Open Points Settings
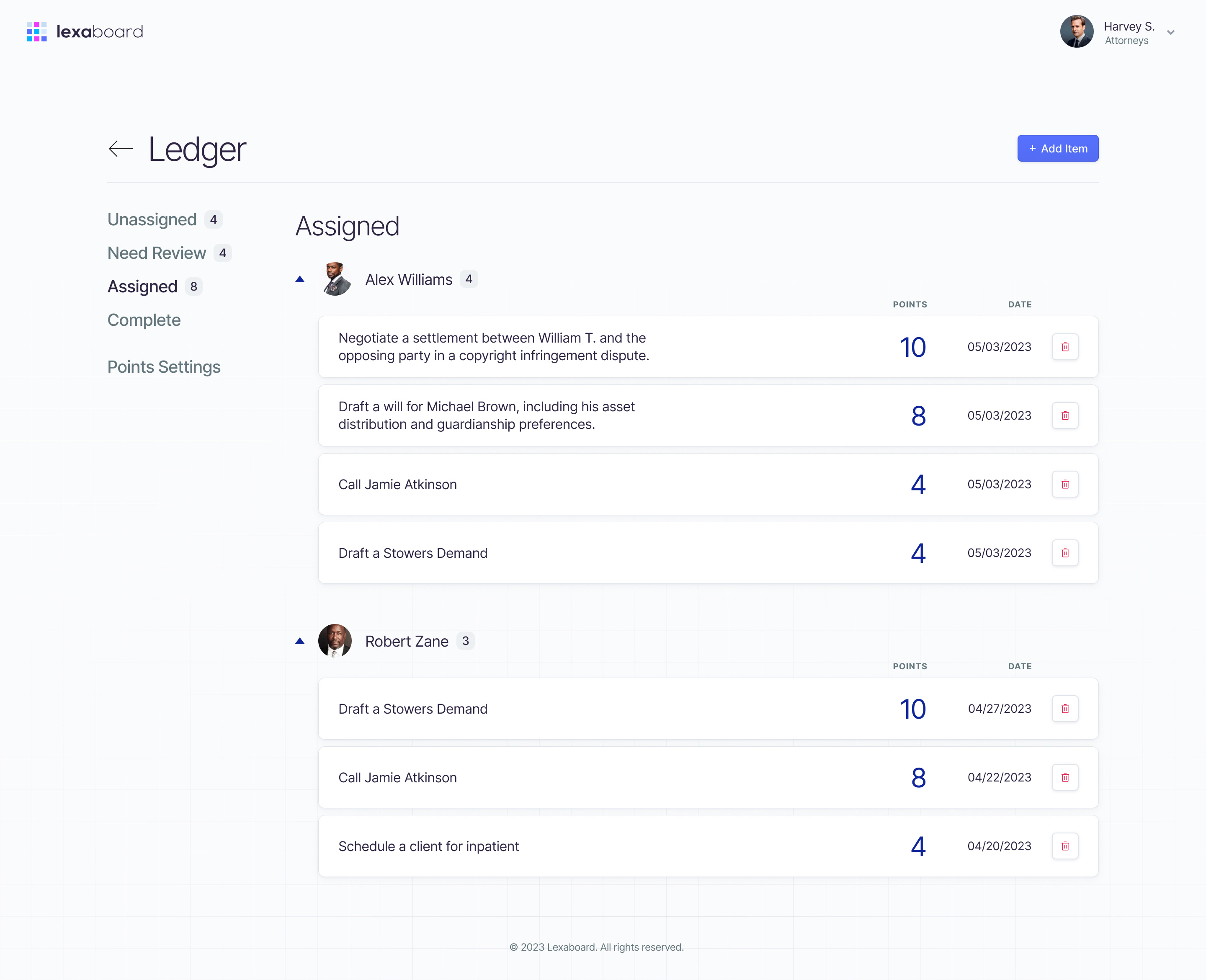1206x980 pixels. click(164, 367)
